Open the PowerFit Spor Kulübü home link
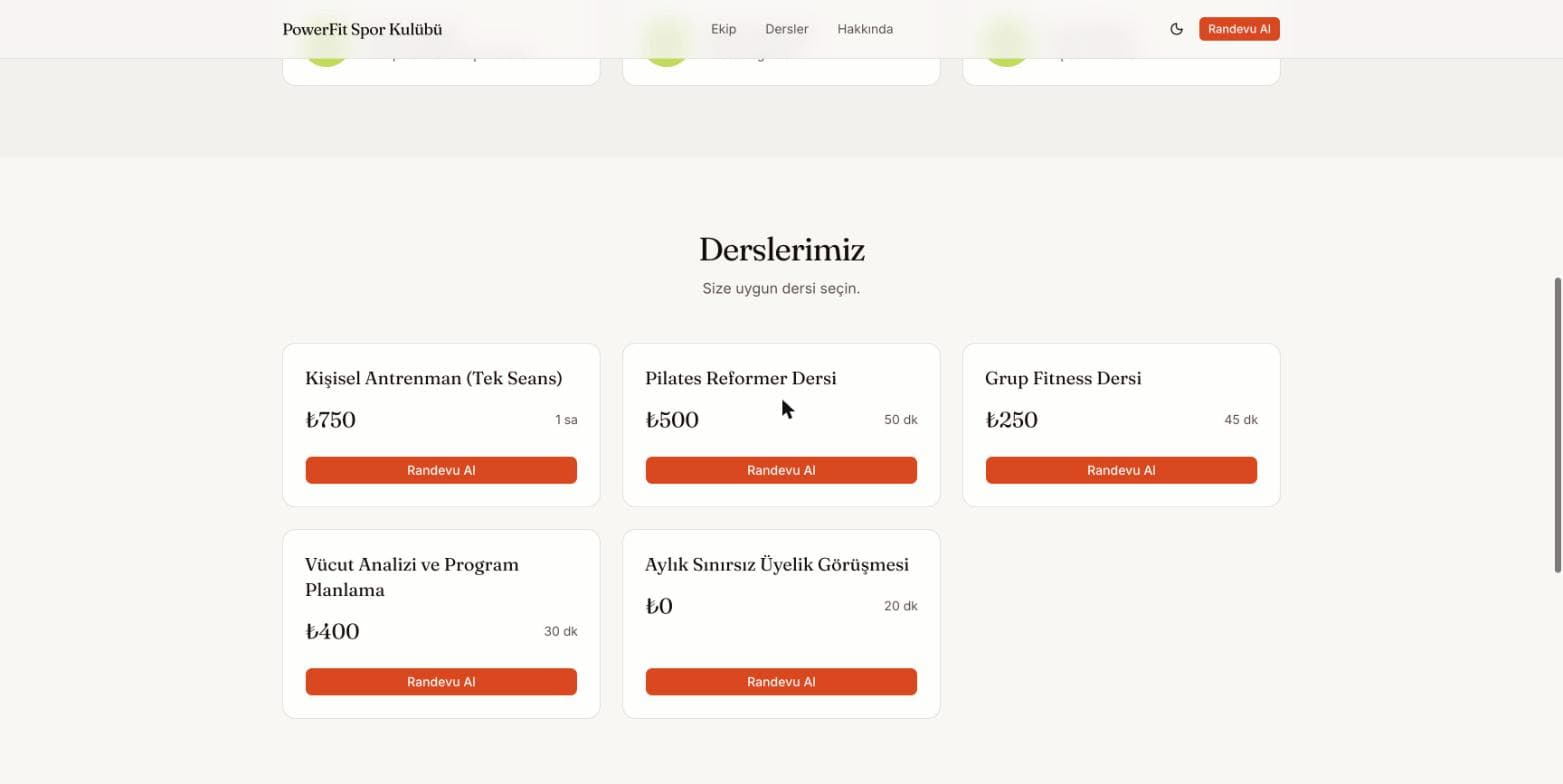Screen dimensions: 1563x784 362,29
